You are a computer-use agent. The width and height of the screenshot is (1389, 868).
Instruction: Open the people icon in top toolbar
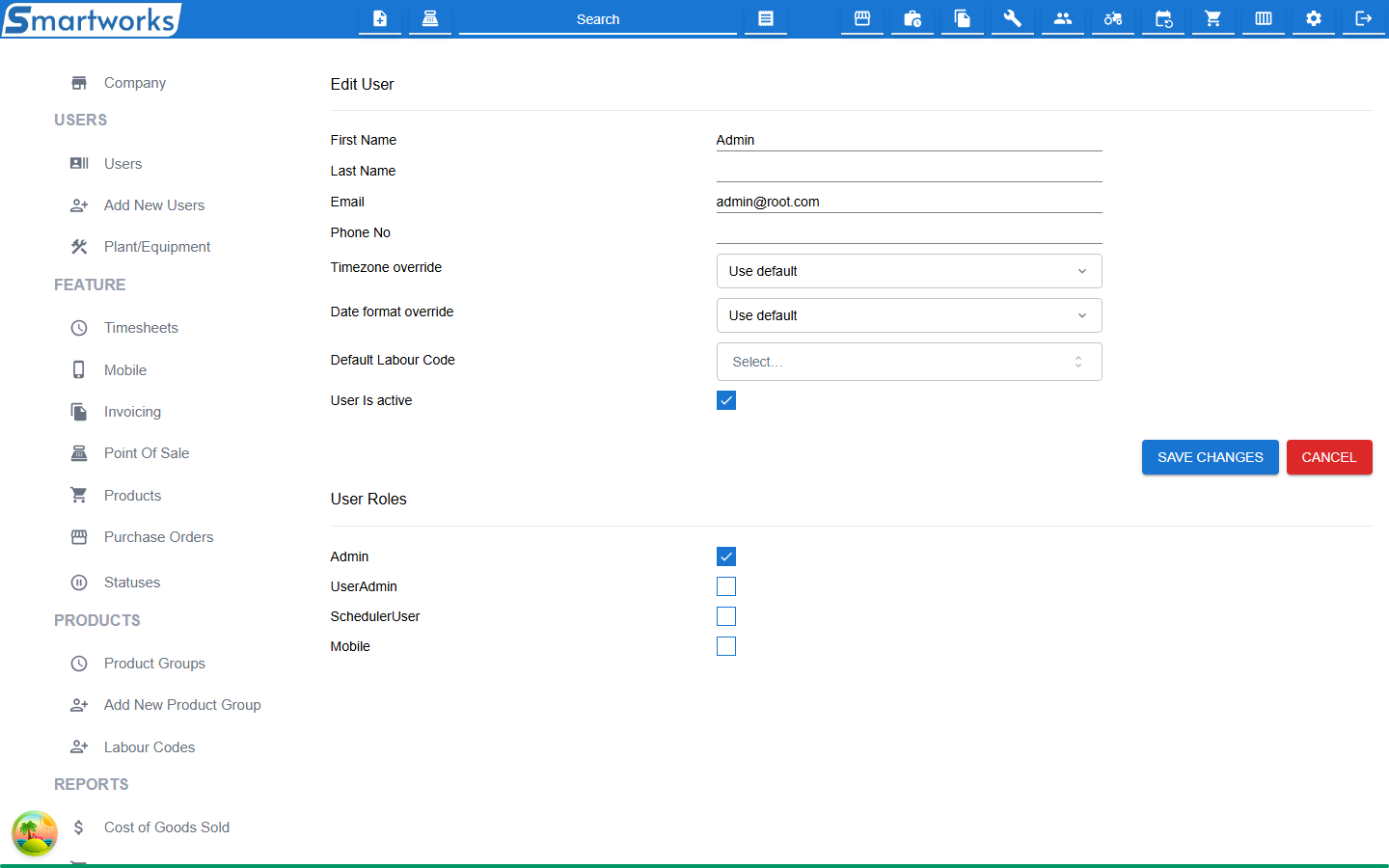1063,18
